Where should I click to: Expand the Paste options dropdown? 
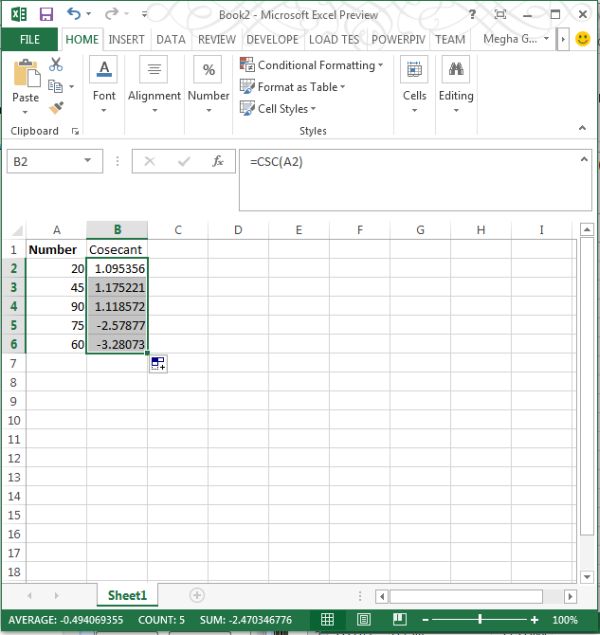[25, 112]
